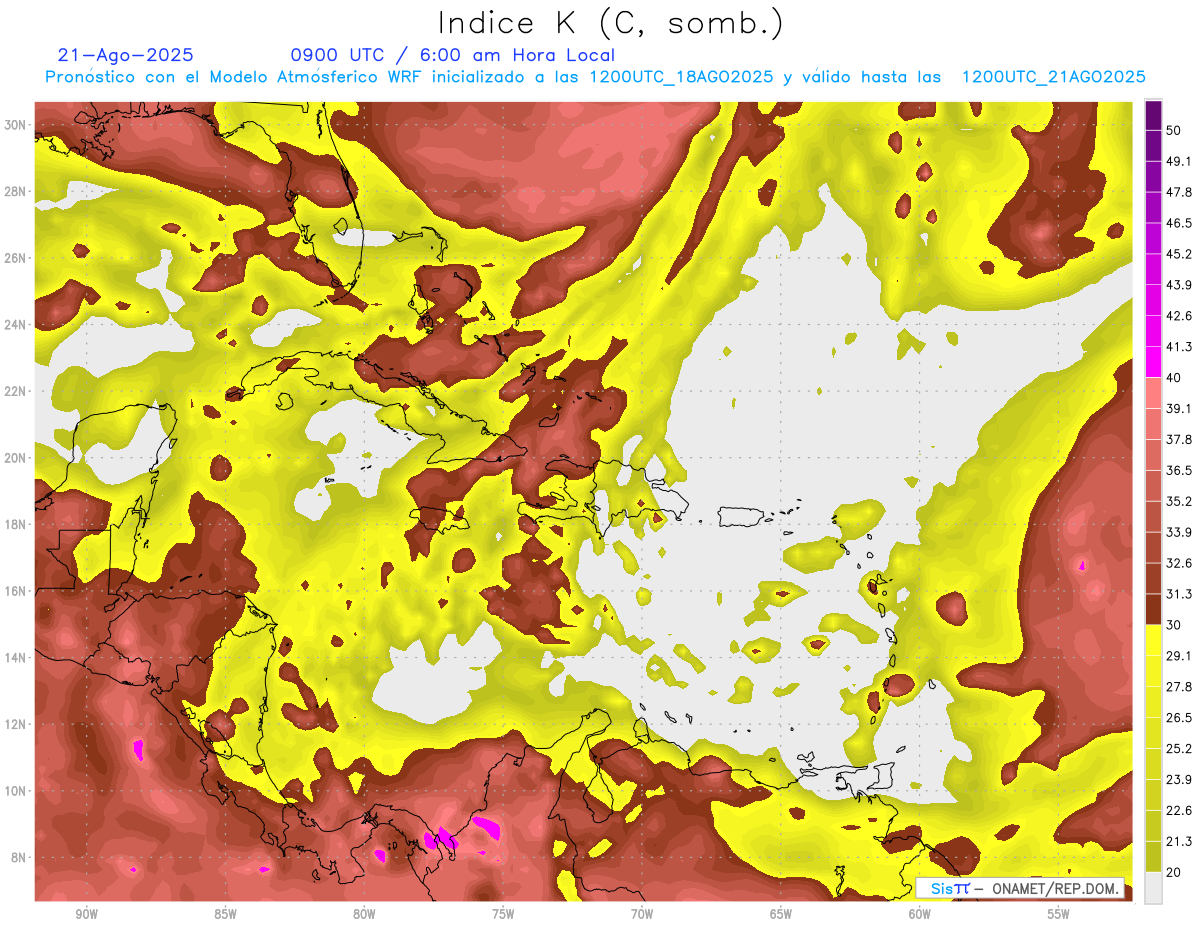This screenshot has height=927, width=1200.
Task: Click the 'Pronostico con el Modelo Atmosferico WRF' line
Action: click(595, 77)
